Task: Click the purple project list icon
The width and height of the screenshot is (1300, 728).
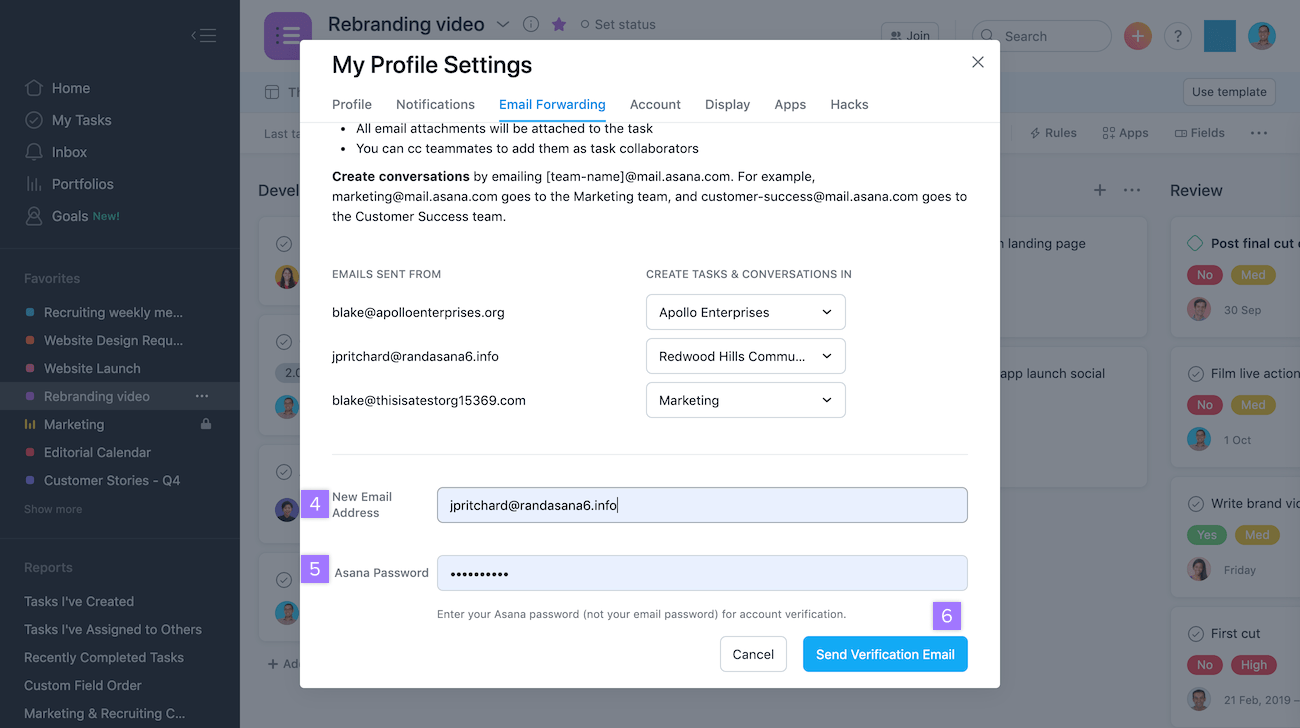Action: pos(288,36)
